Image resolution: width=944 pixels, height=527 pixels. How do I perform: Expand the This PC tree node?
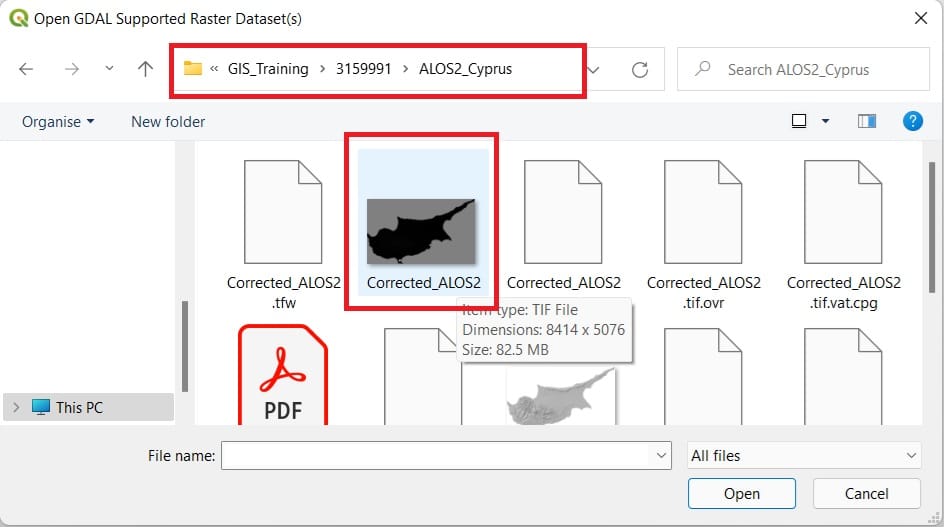pyautogui.click(x=16, y=408)
